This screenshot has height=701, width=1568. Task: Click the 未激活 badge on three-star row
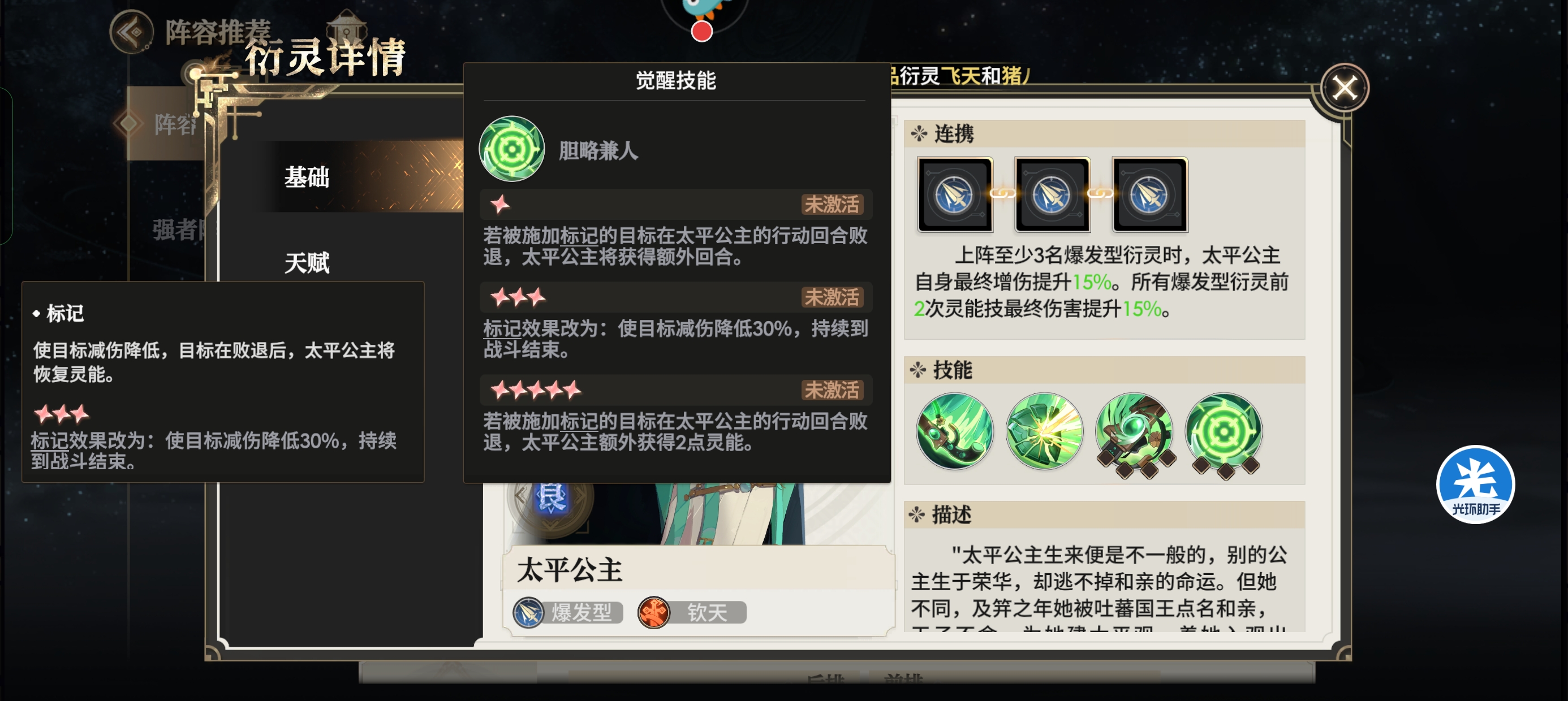coord(832,297)
